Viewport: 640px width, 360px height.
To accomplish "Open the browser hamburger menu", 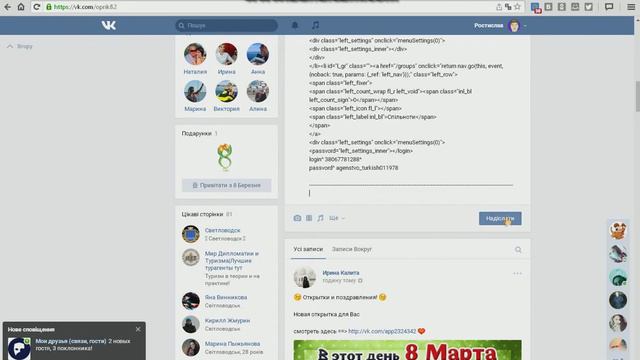I will [631, 7].
